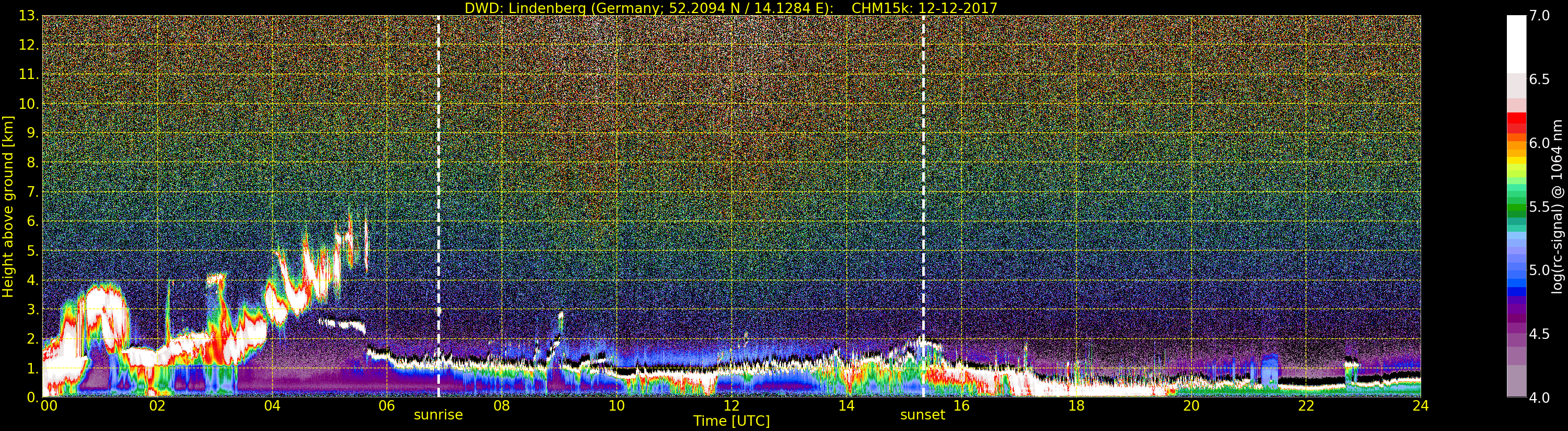
Task: Select the "CHM15k: 12-12-2017" title text
Action: 925,8
